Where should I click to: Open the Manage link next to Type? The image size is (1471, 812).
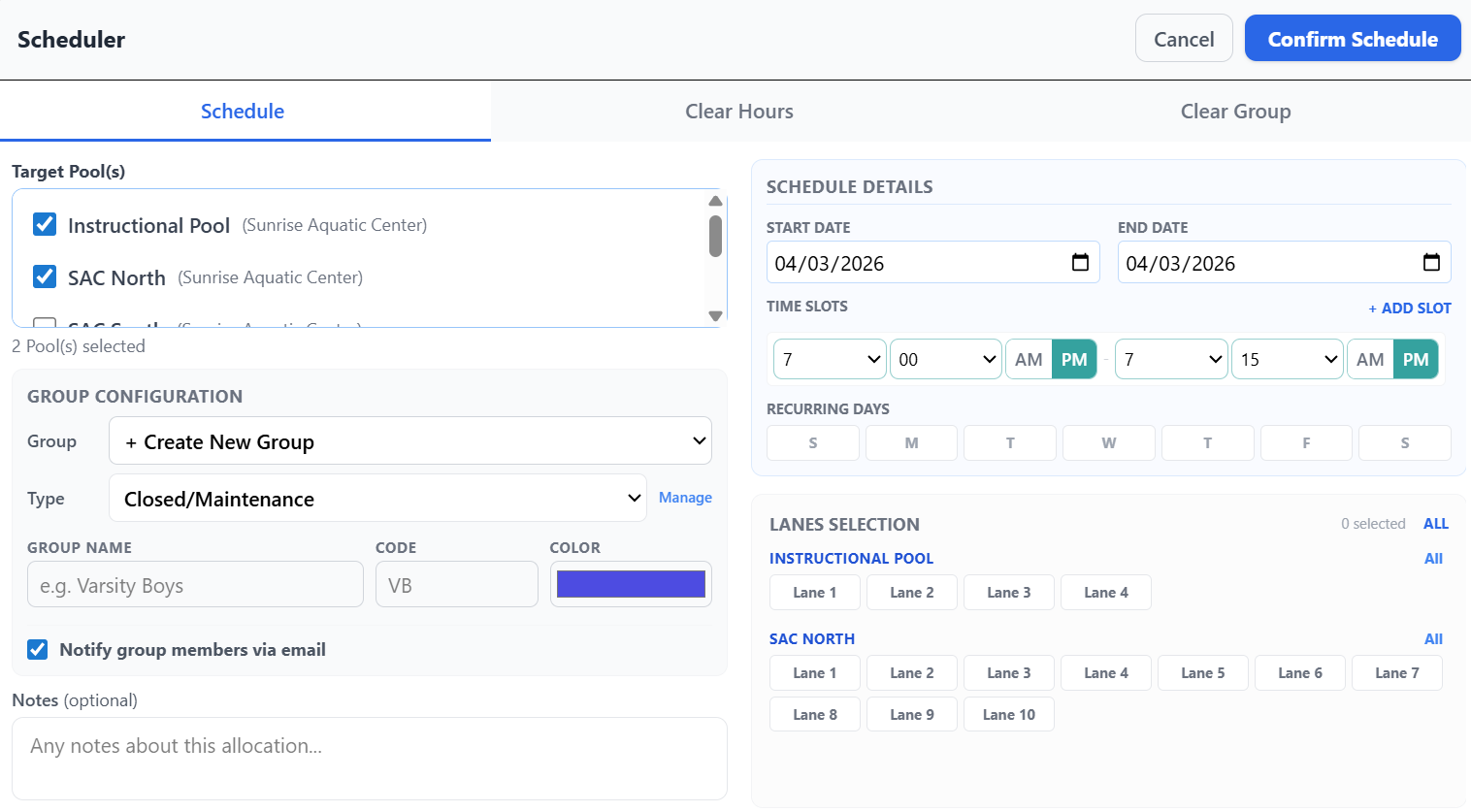pyautogui.click(x=685, y=497)
